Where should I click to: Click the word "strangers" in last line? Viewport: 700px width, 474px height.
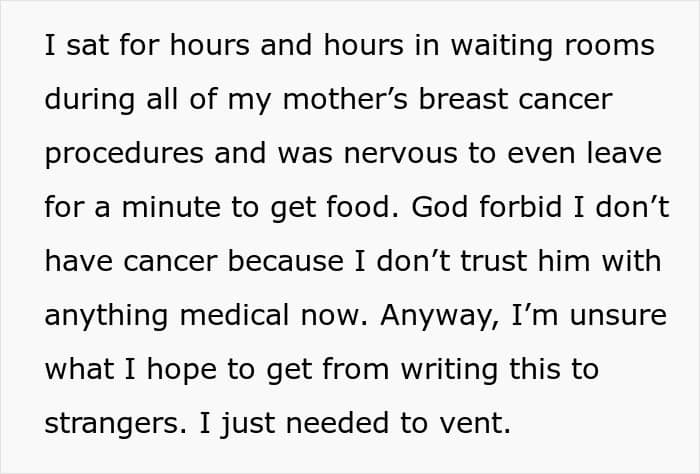tap(104, 425)
